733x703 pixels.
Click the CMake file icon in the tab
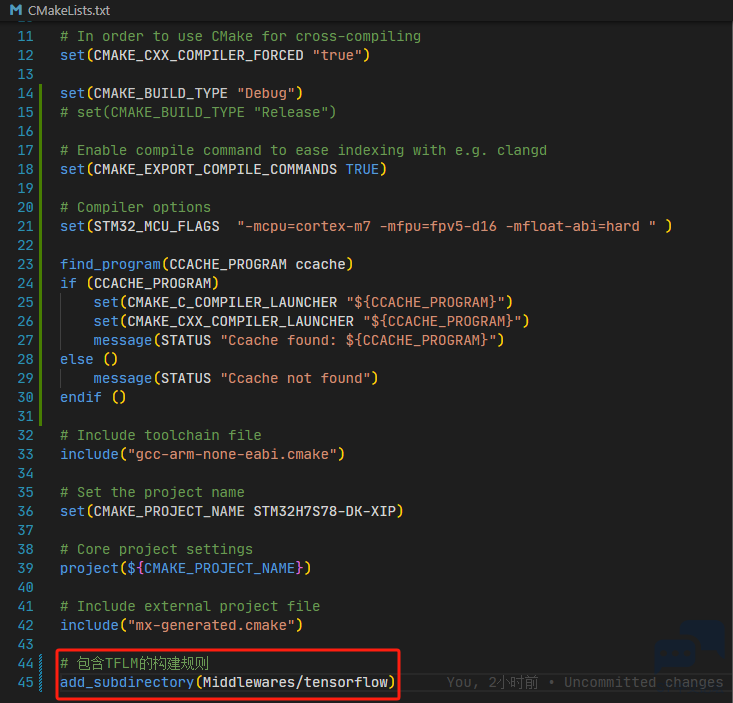[x=16, y=10]
